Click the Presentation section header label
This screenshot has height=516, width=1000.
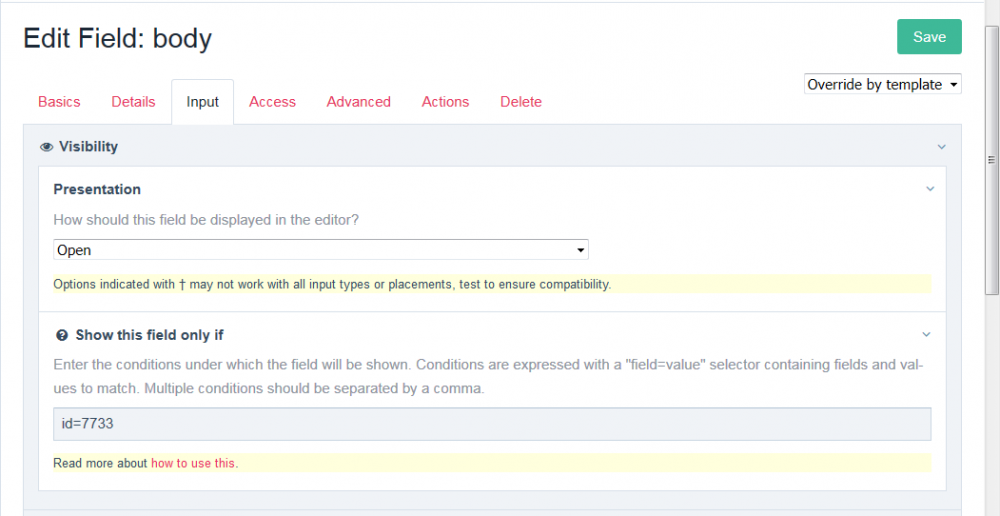(x=97, y=189)
